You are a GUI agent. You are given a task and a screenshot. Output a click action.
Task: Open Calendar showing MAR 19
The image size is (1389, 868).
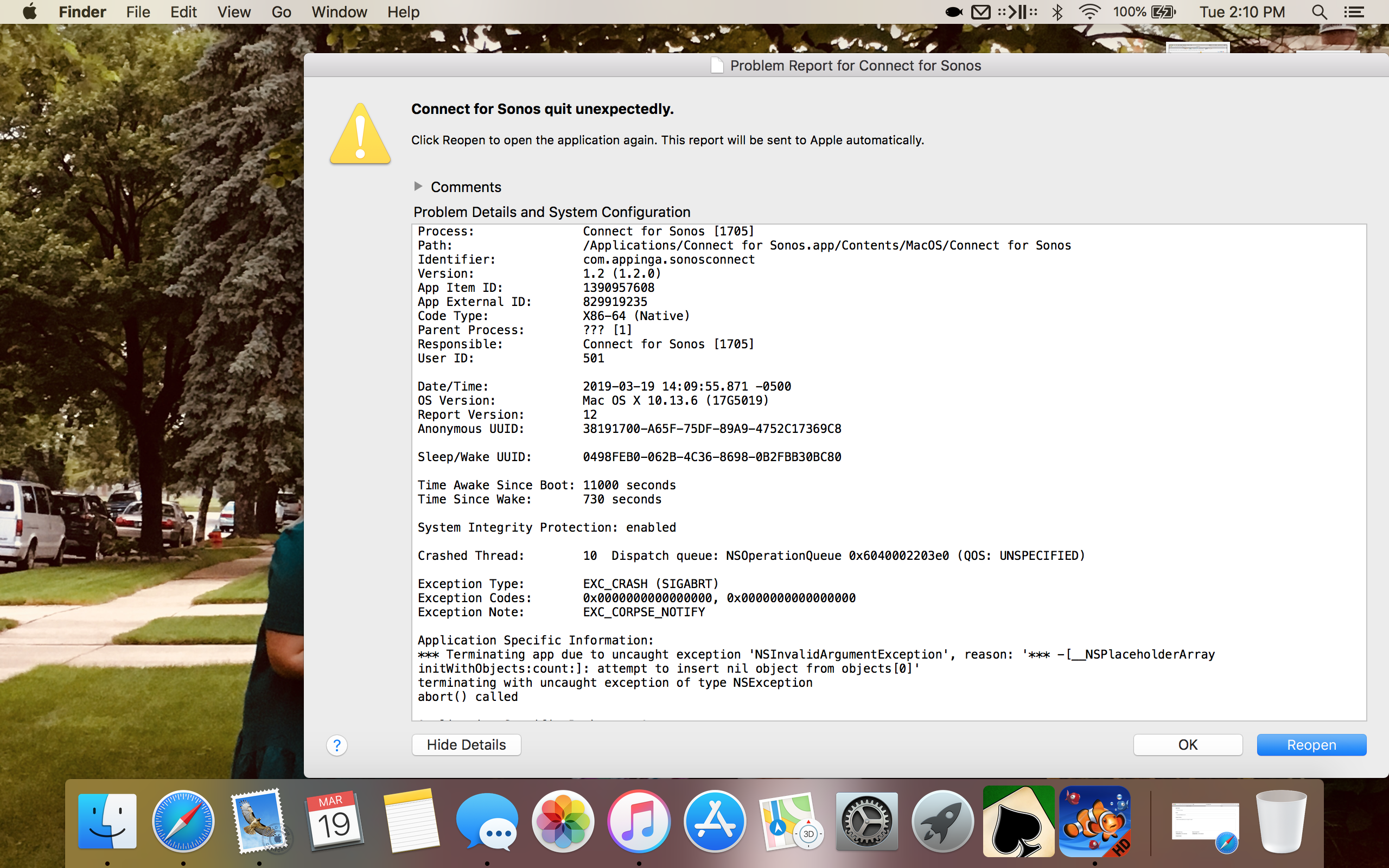(x=334, y=821)
